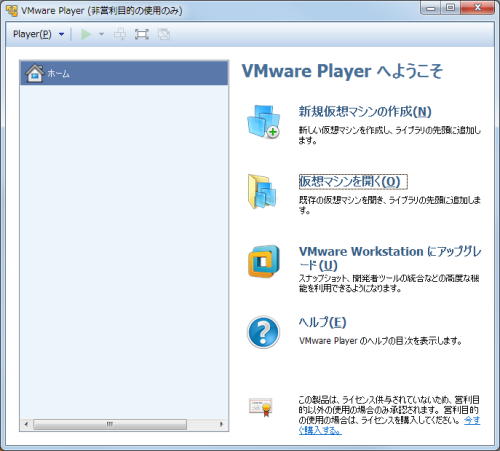Click 新規仮想マシンの作成(N) link
Image resolution: width=500 pixels, height=451 pixels.
[365, 112]
